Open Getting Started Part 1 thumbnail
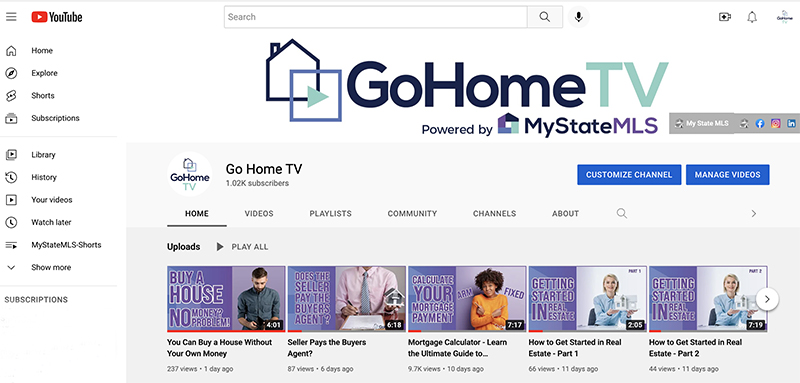This screenshot has height=383, width=800. coord(587,299)
